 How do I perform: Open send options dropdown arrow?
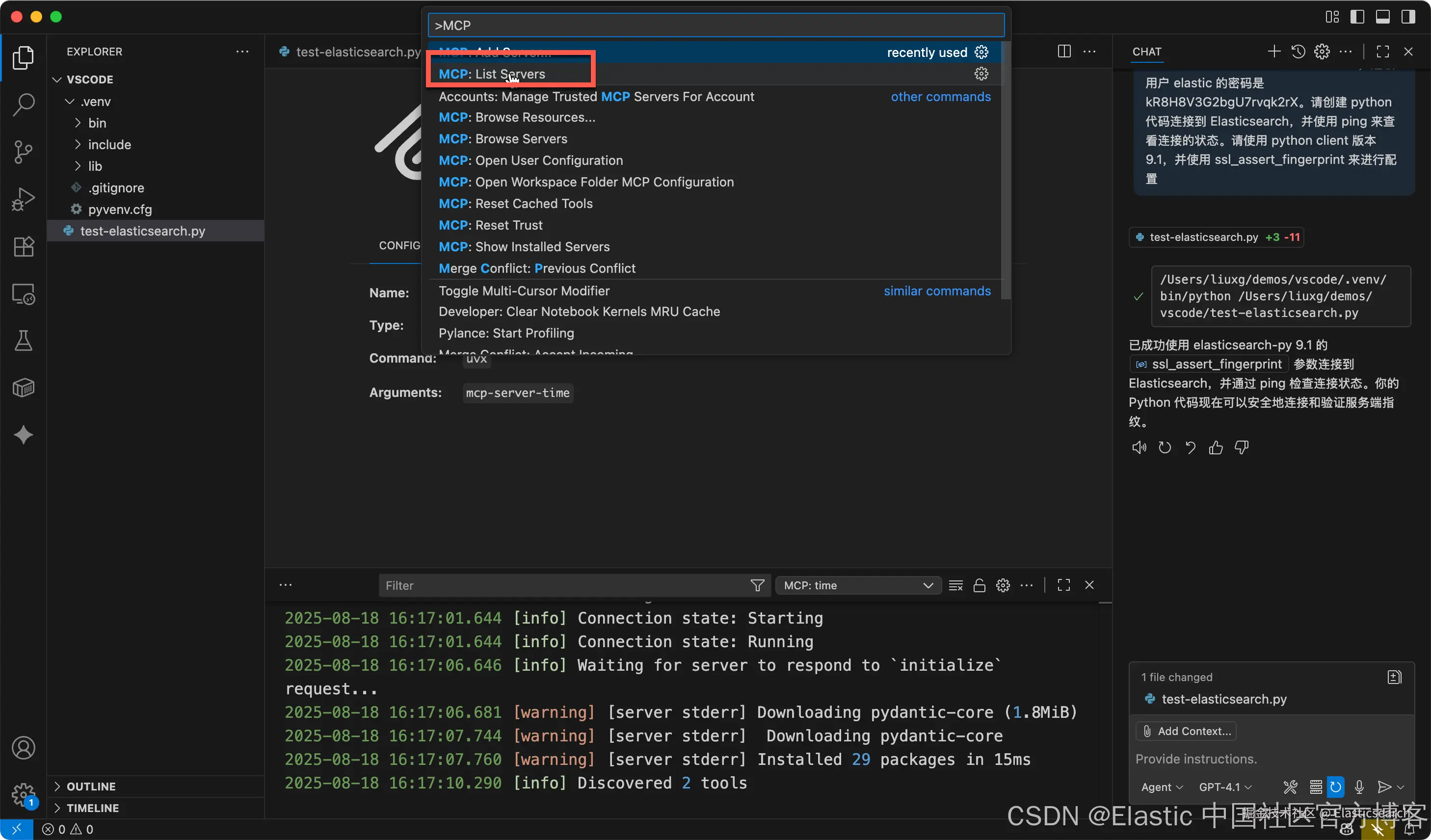(x=1401, y=787)
